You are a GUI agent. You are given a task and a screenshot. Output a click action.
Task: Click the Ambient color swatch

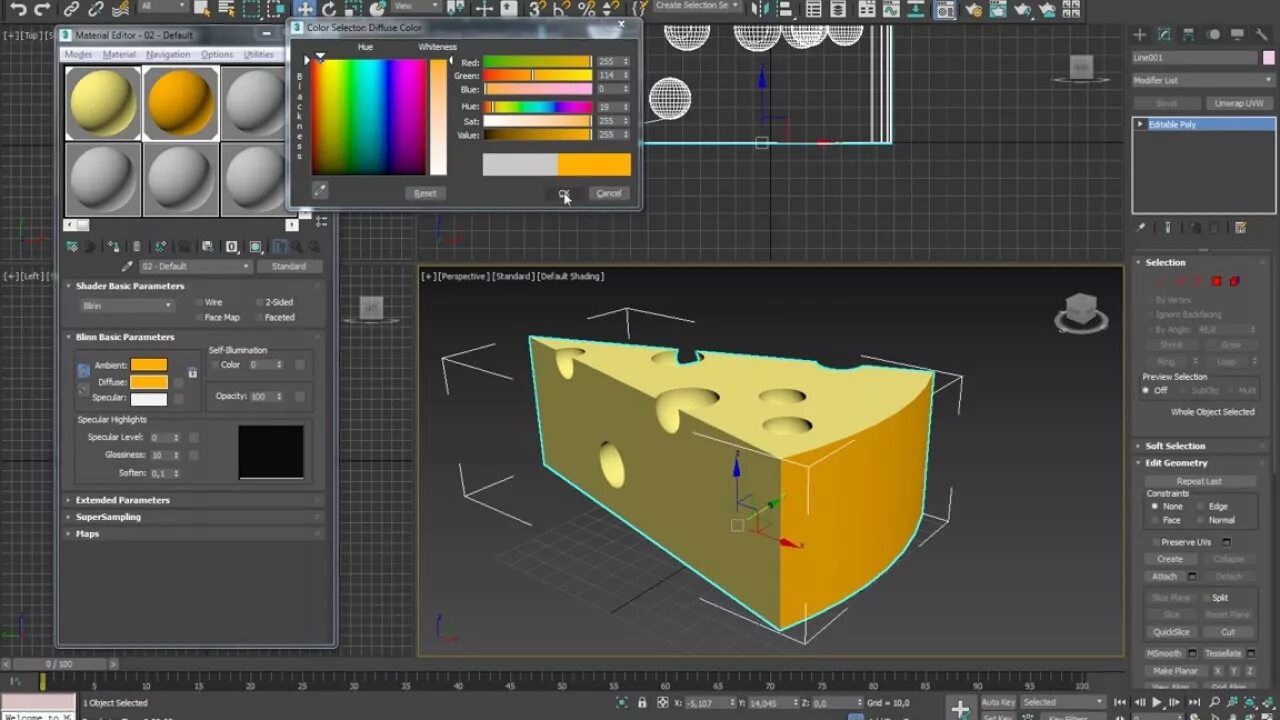click(x=149, y=365)
